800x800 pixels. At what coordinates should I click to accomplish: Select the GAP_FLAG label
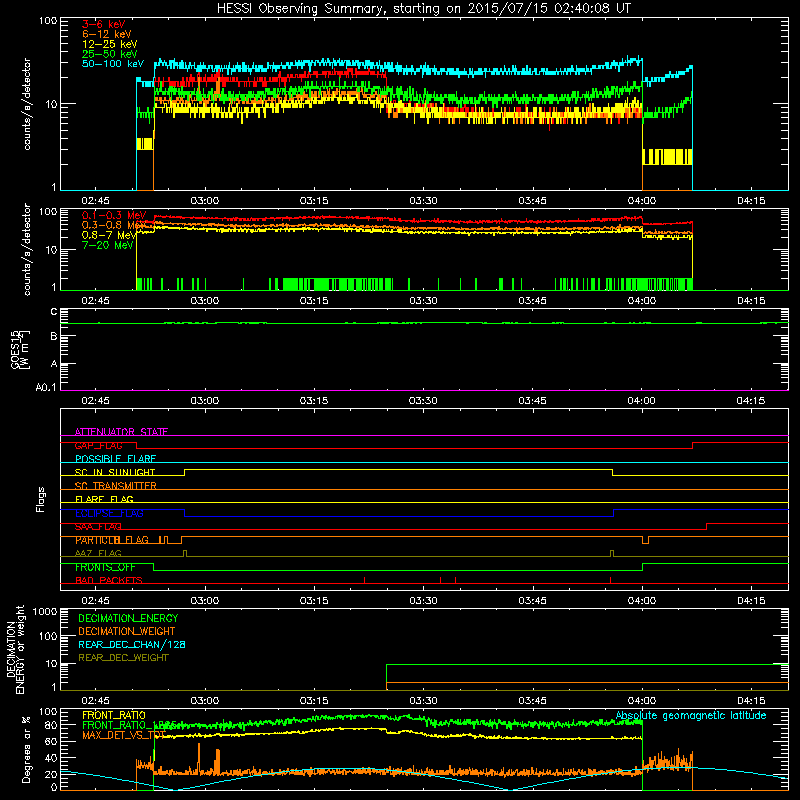98,445
